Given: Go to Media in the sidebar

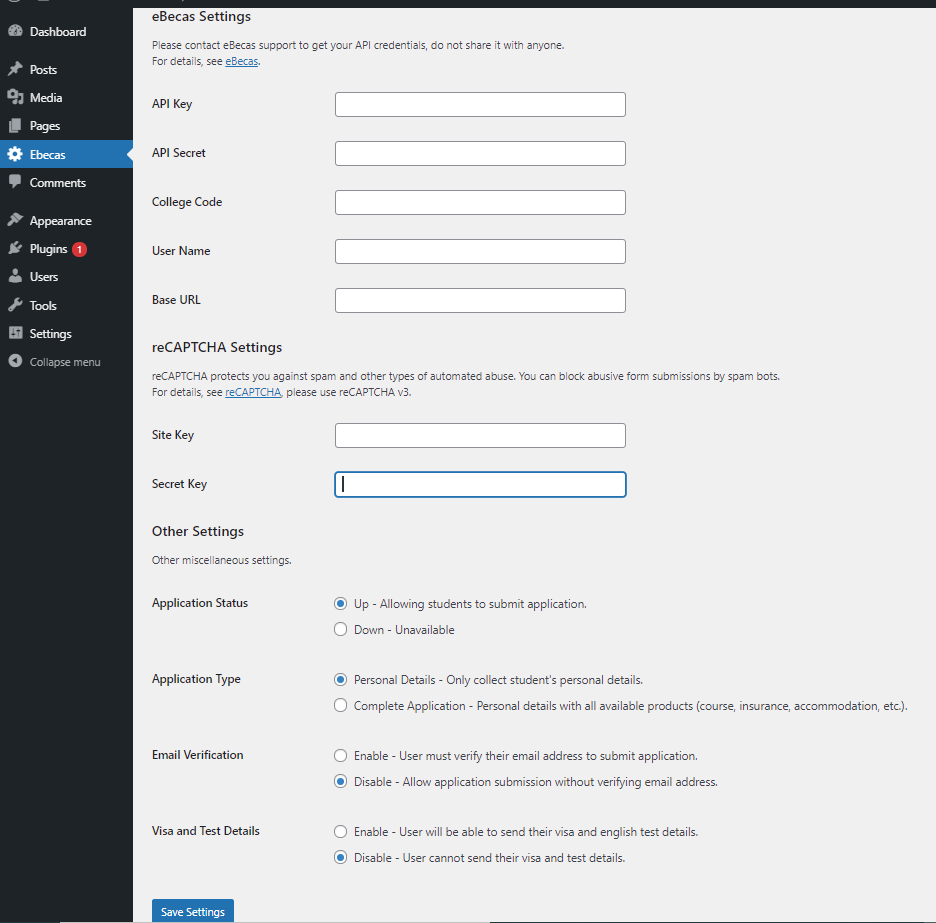Looking at the screenshot, I should click(46, 98).
